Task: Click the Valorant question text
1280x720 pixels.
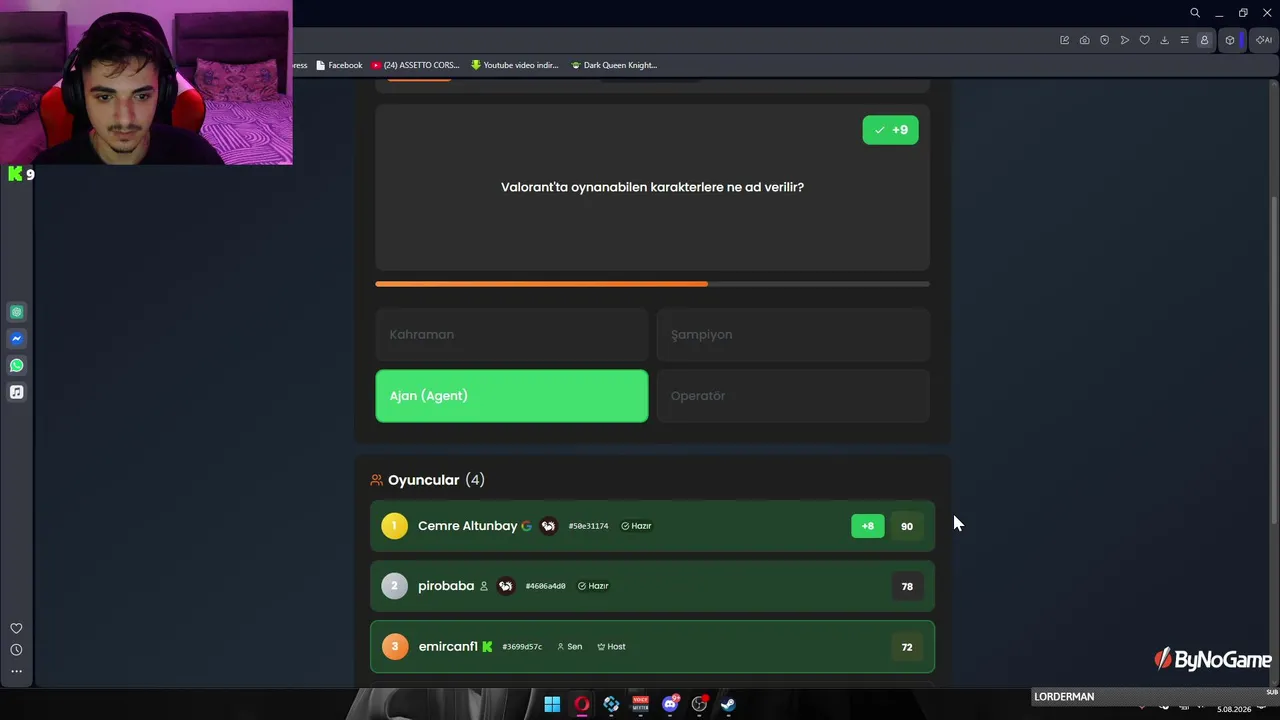Action: click(652, 187)
